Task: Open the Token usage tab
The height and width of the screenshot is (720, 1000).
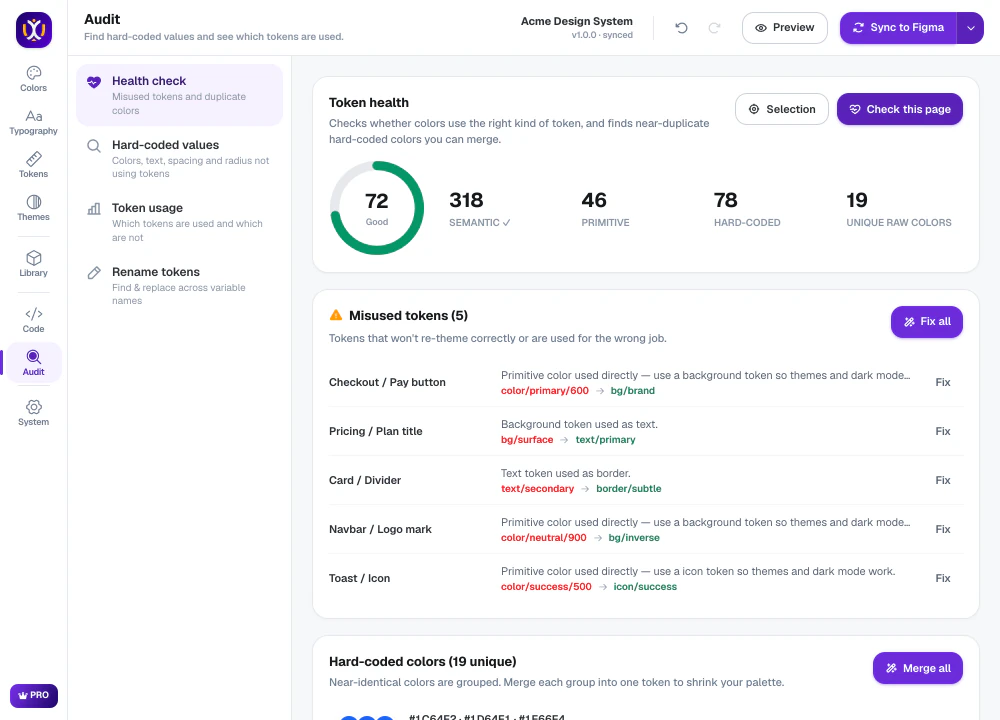Action: (x=179, y=222)
